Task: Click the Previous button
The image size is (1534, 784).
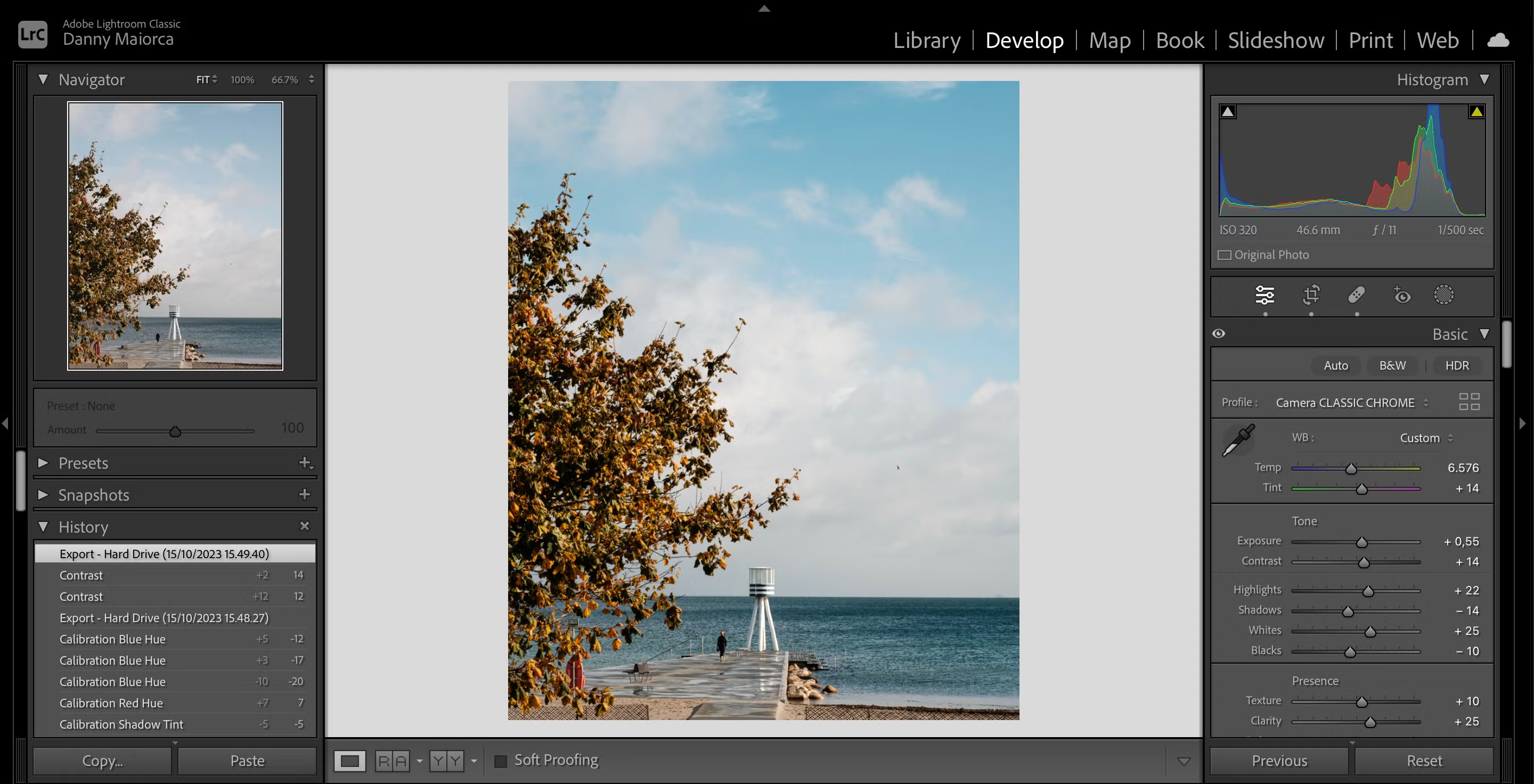Action: [1278, 760]
